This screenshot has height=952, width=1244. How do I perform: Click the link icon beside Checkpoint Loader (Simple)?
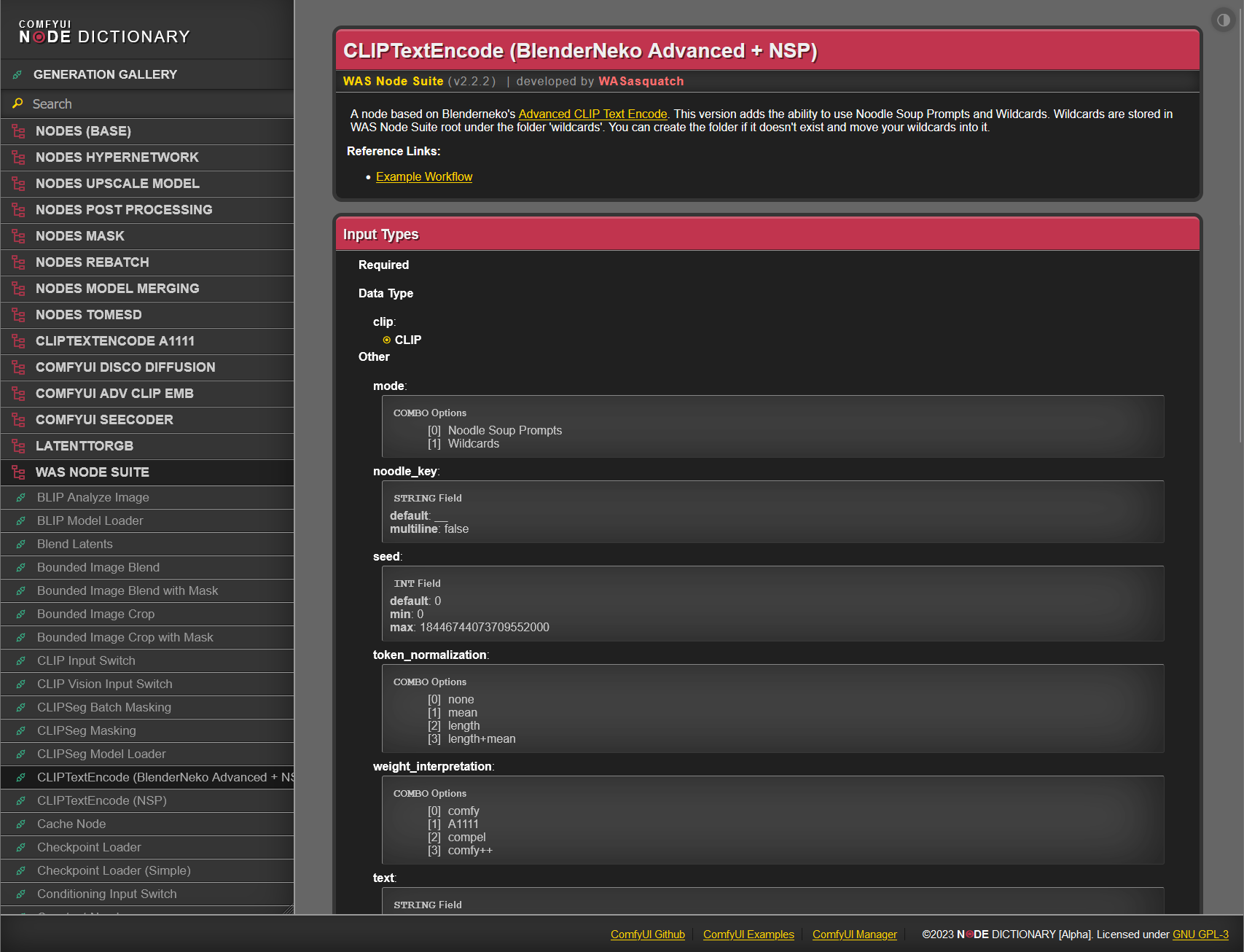[x=21, y=870]
